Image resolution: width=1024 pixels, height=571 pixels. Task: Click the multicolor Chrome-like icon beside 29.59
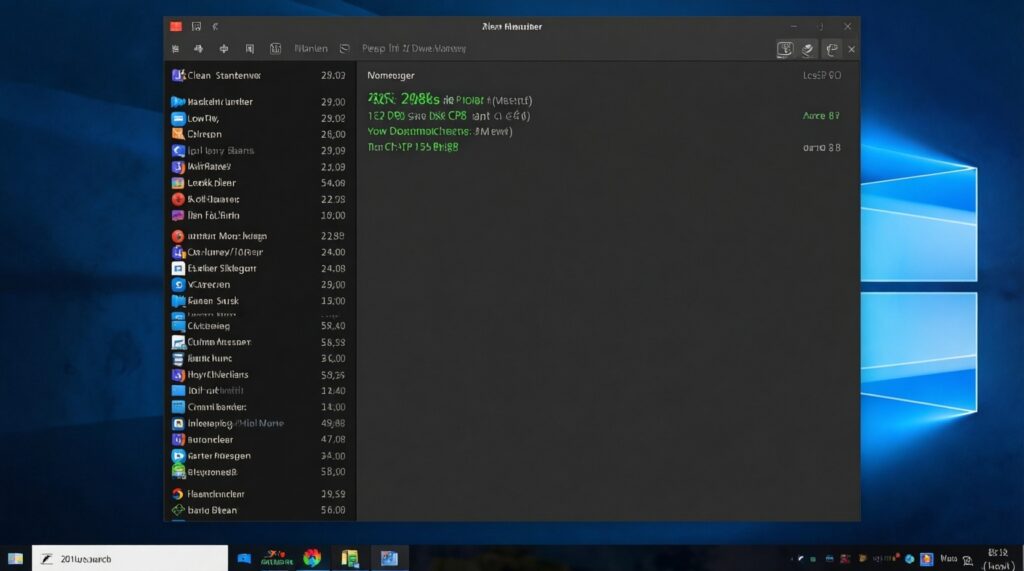178,494
